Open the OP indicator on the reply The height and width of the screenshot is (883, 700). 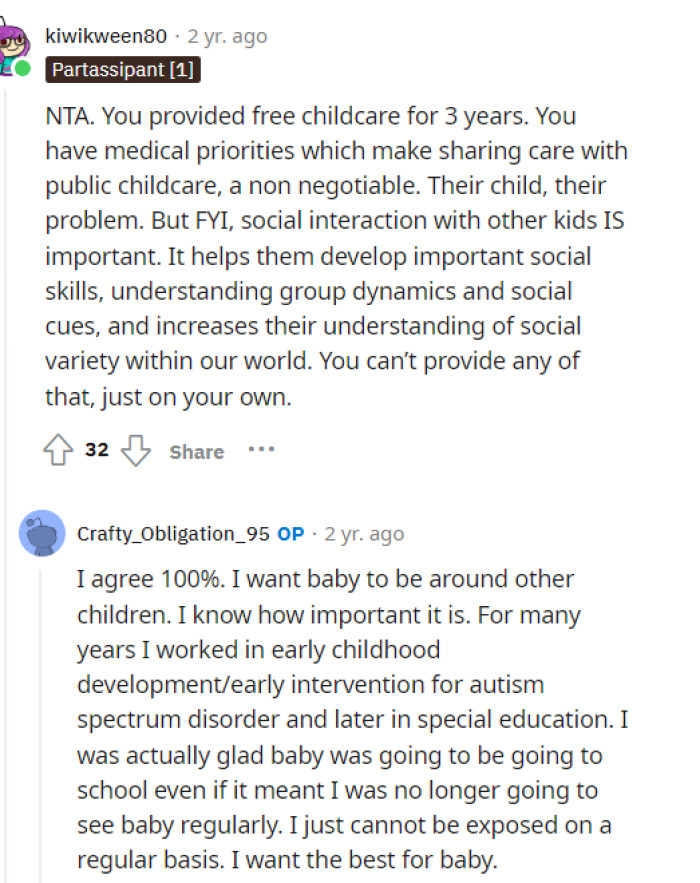click(289, 533)
